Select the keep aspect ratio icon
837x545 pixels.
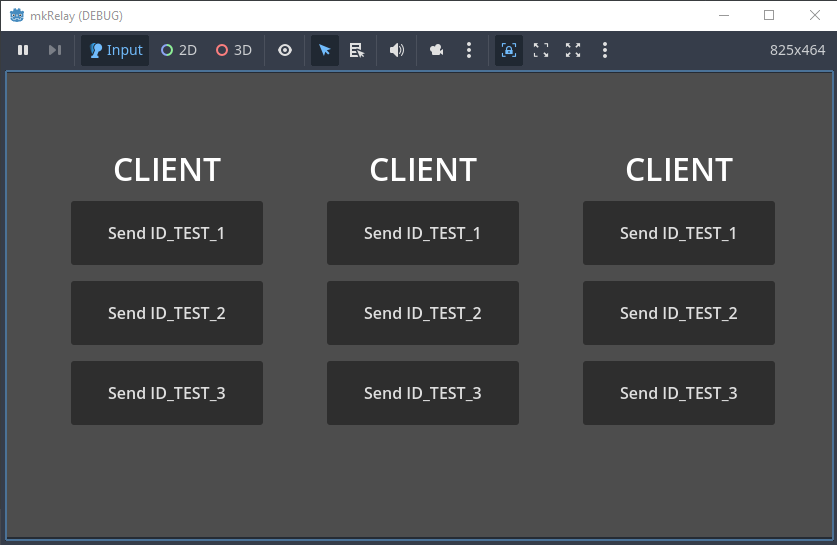(541, 50)
